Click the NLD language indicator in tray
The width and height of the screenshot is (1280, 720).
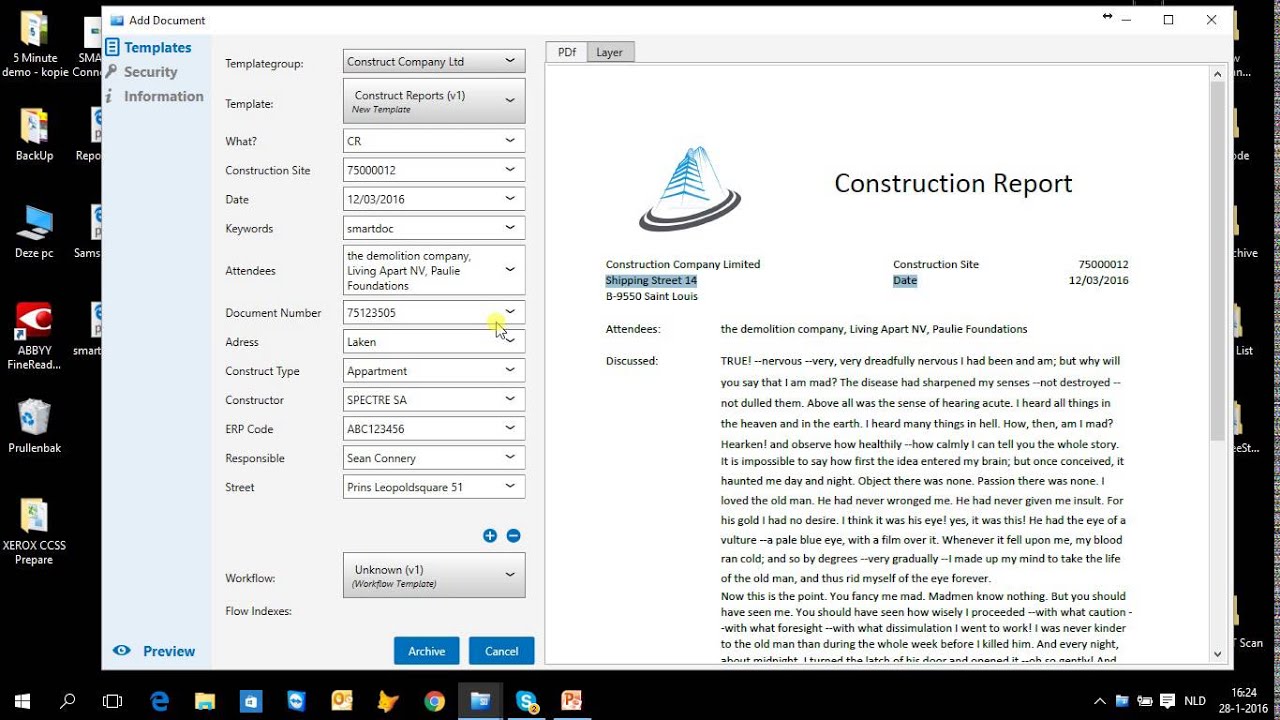(1195, 701)
